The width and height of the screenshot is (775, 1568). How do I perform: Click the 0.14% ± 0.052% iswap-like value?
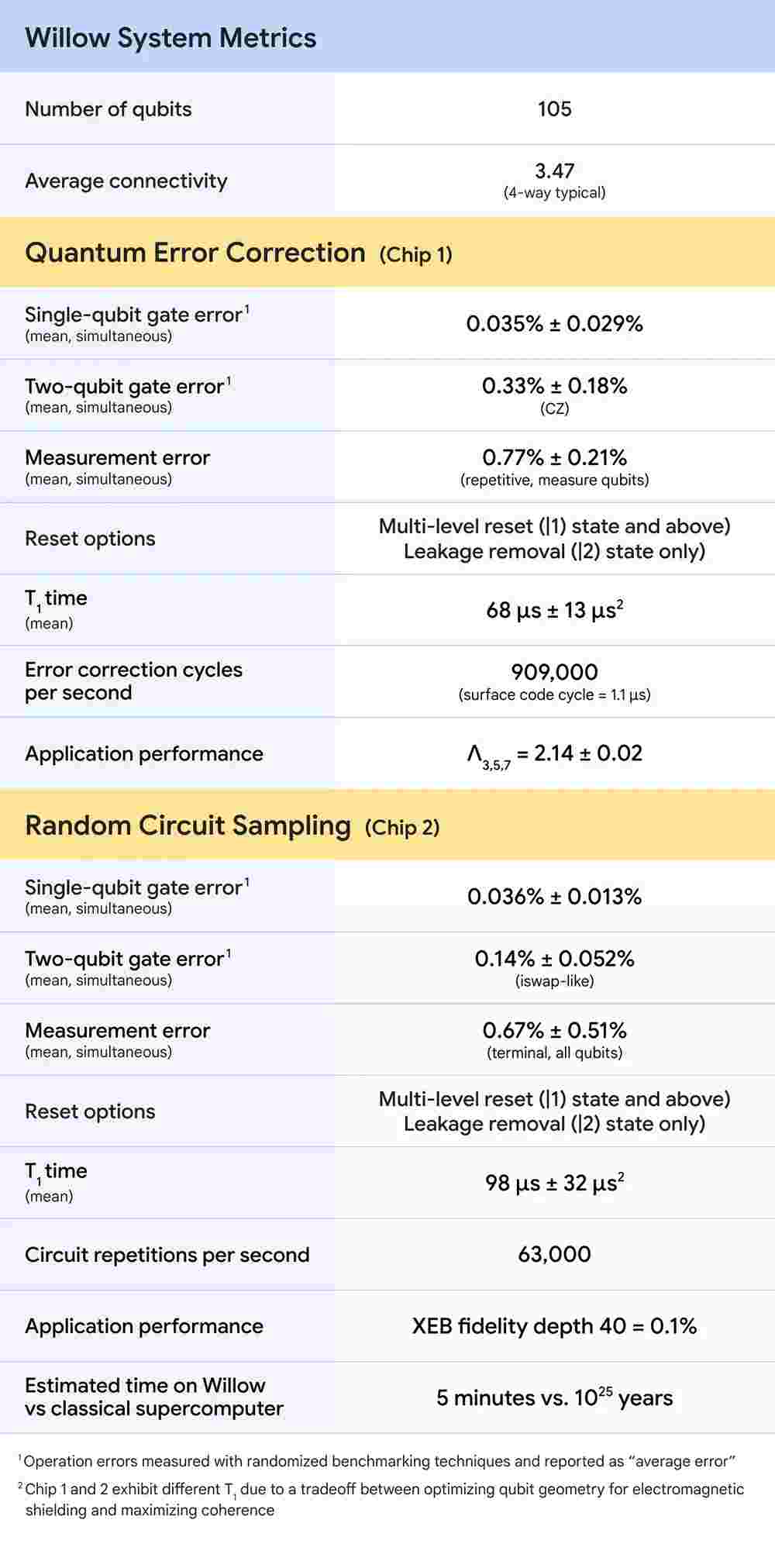(554, 959)
